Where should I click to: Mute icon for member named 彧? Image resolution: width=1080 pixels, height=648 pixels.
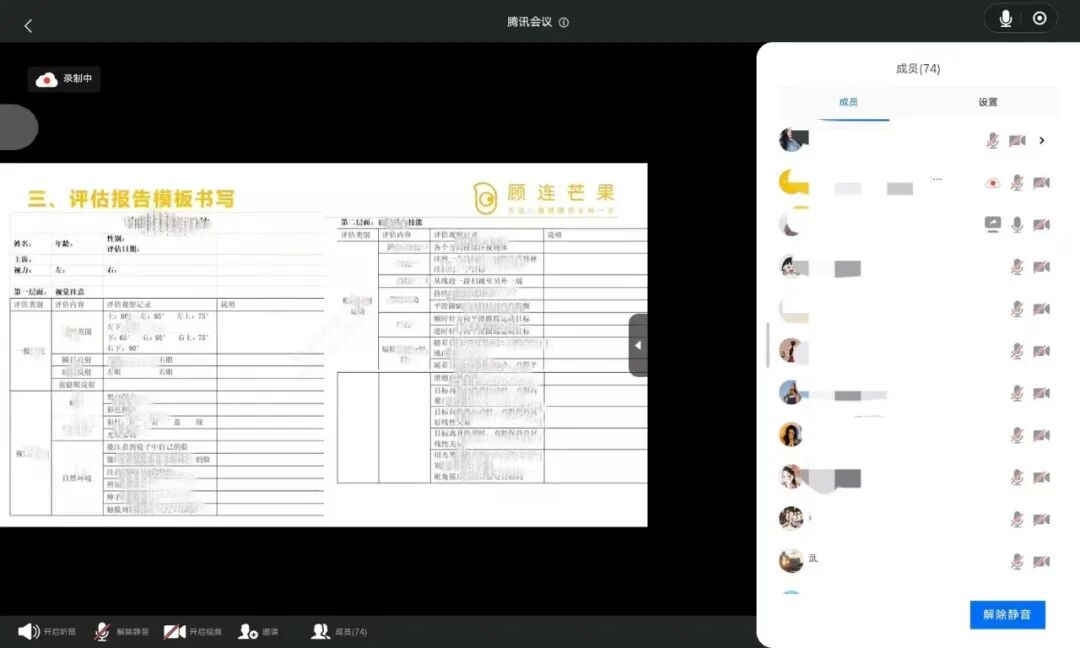(x=1017, y=561)
